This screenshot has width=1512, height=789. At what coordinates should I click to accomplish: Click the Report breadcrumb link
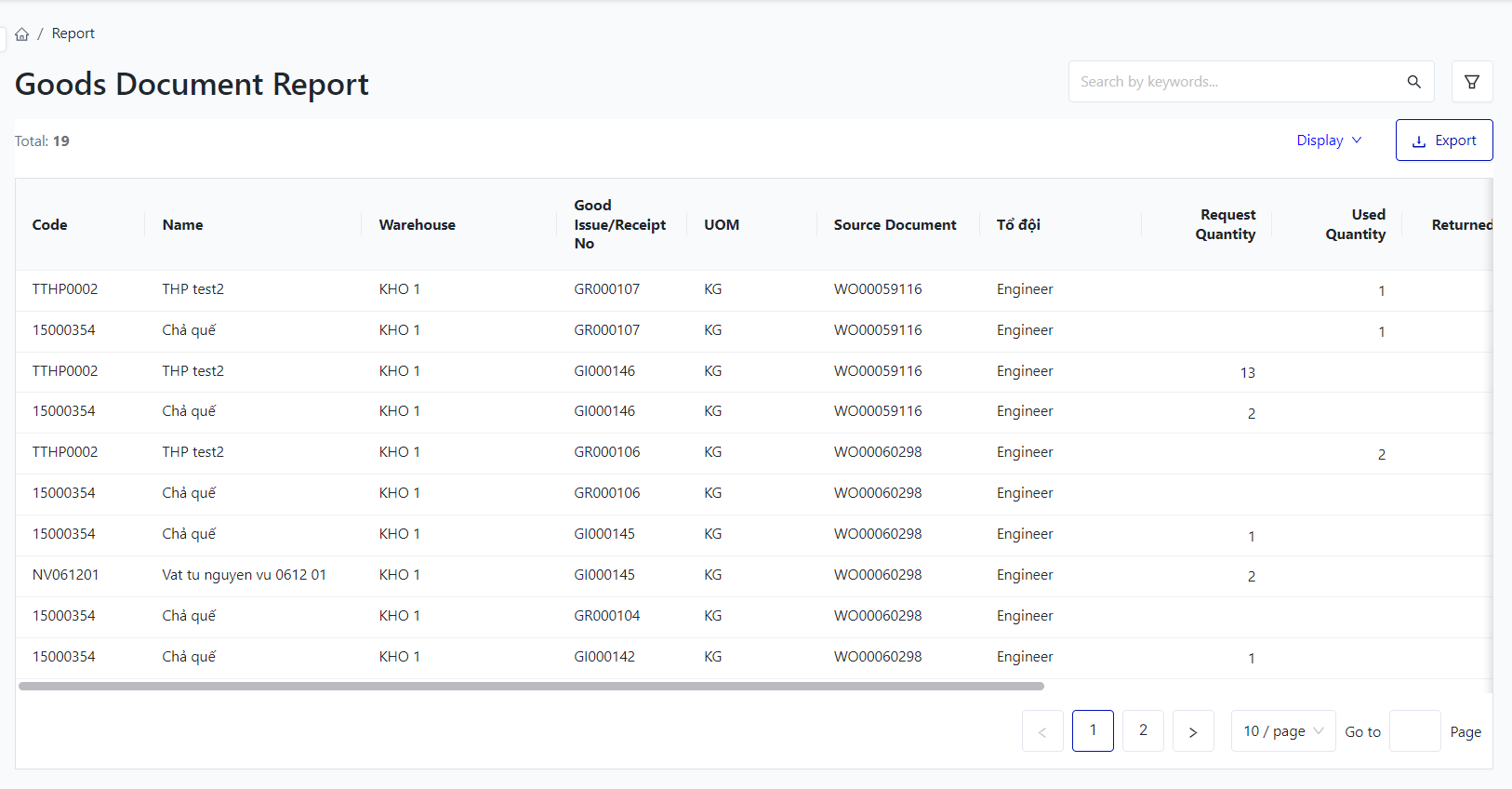point(73,33)
